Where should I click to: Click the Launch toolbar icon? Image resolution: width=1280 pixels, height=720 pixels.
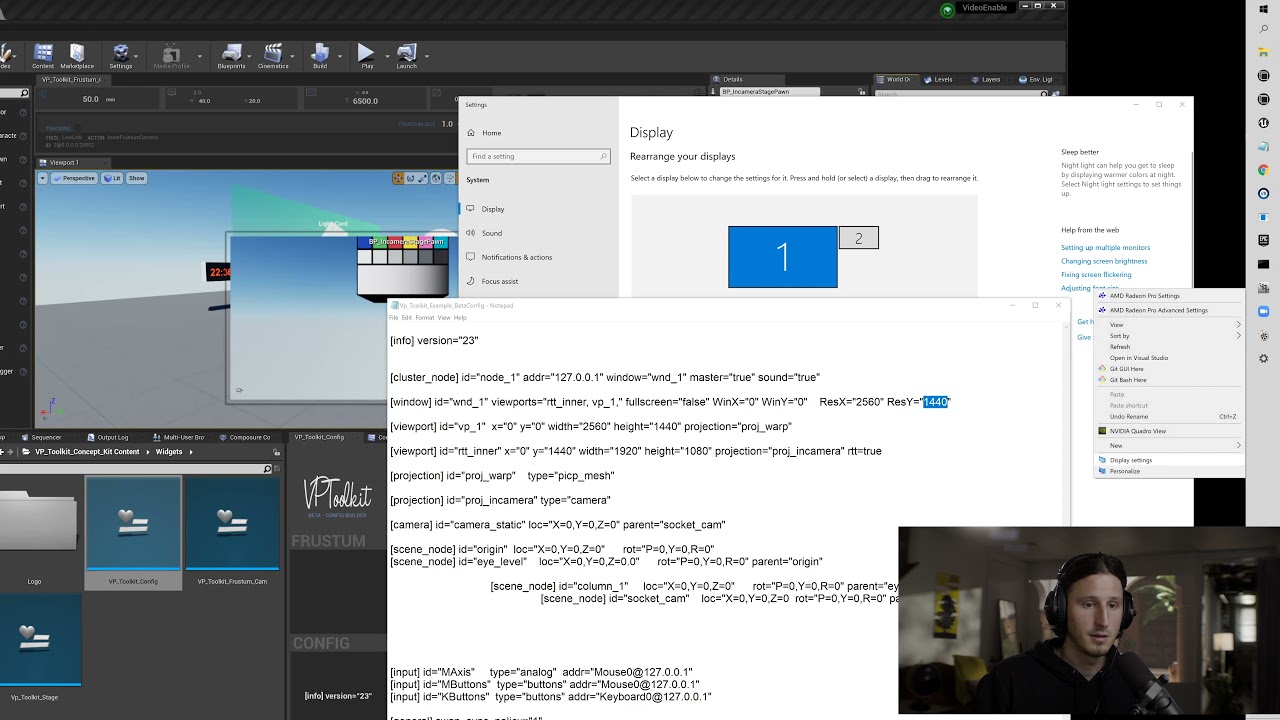pyautogui.click(x=406, y=56)
